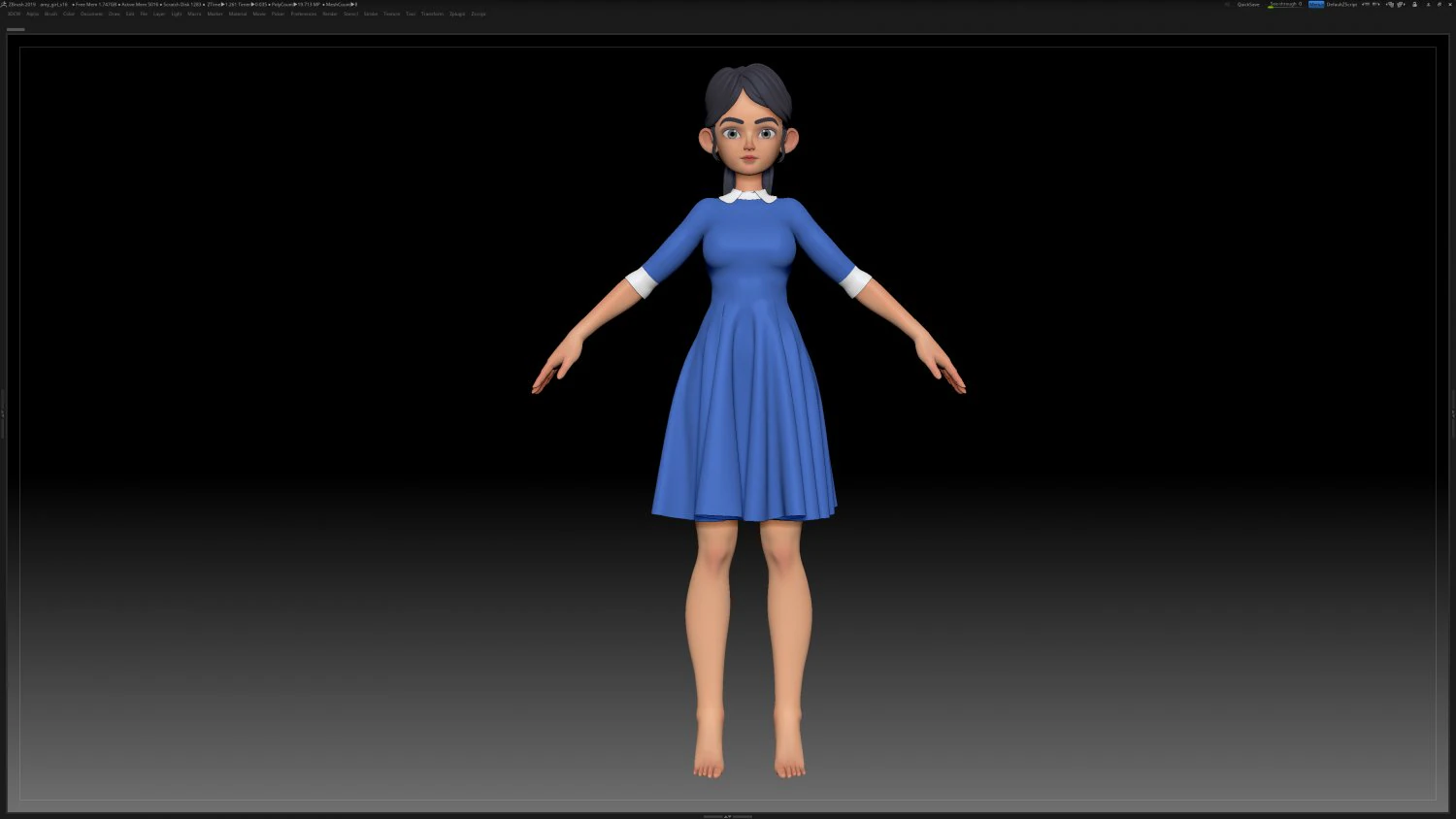1456x819 pixels.
Task: Click the See-through slider
Action: coord(1284,4)
